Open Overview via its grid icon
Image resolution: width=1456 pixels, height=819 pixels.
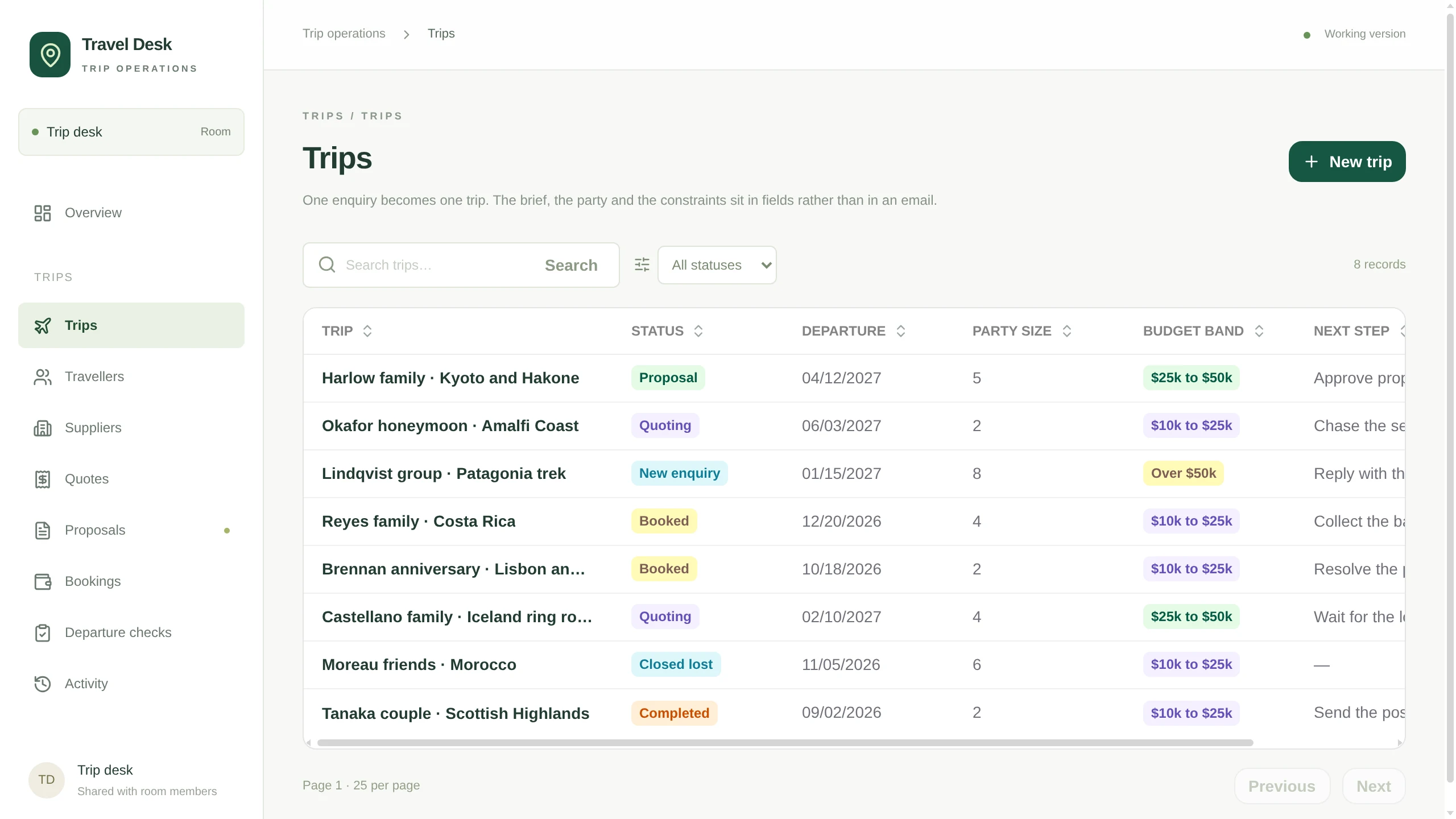click(x=43, y=213)
